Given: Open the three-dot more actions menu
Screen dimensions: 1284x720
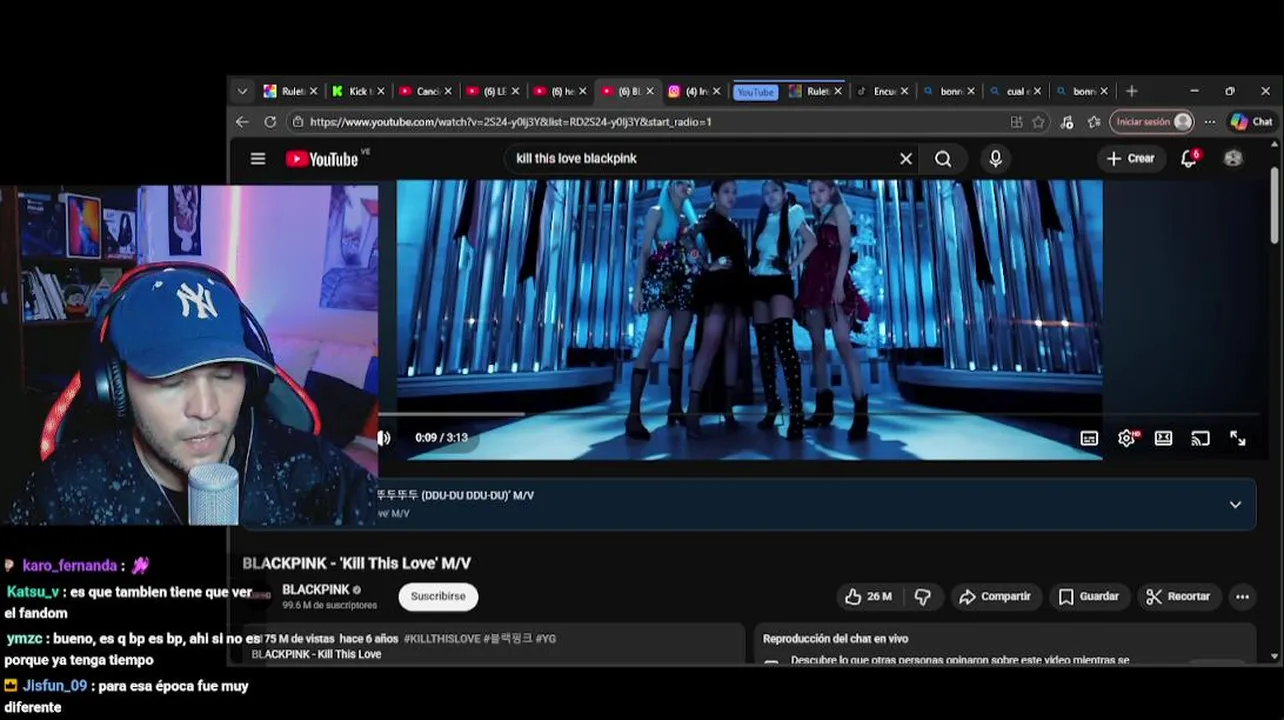Looking at the screenshot, I should tap(1242, 596).
